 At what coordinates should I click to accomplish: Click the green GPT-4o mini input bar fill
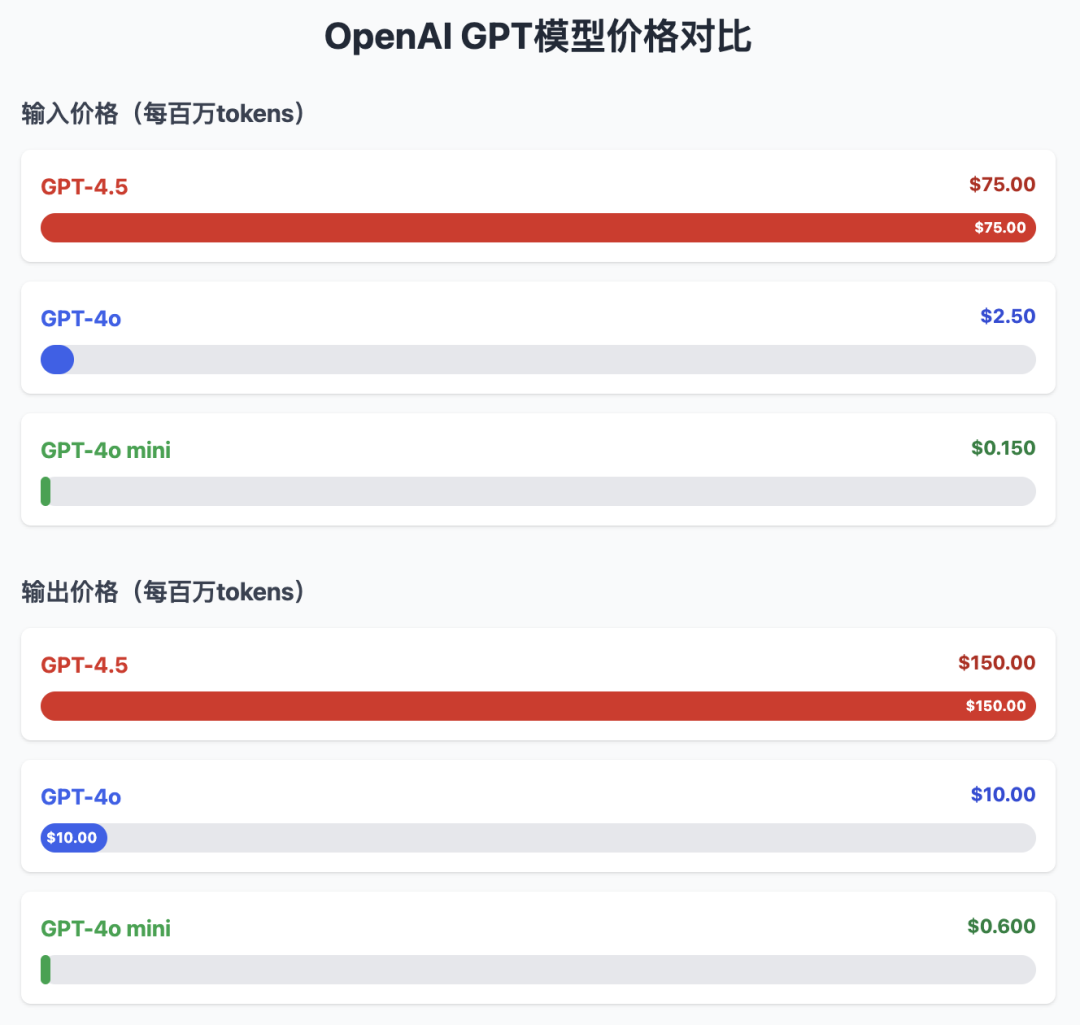[x=45, y=491]
